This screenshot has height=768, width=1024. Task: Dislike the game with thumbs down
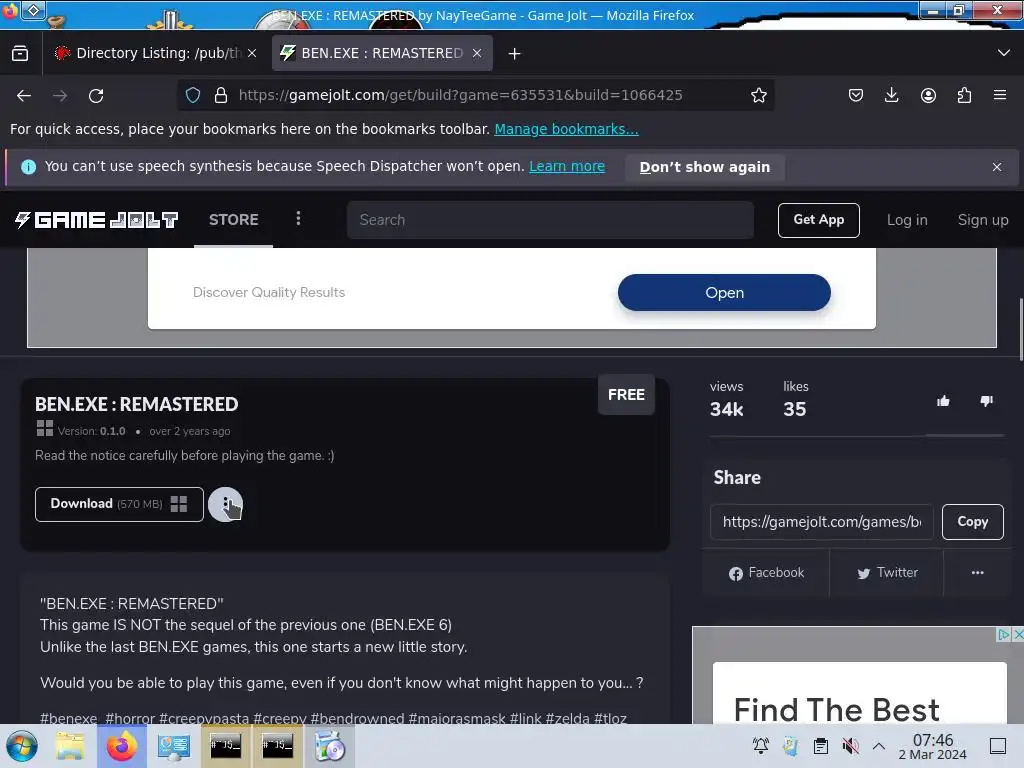click(987, 401)
